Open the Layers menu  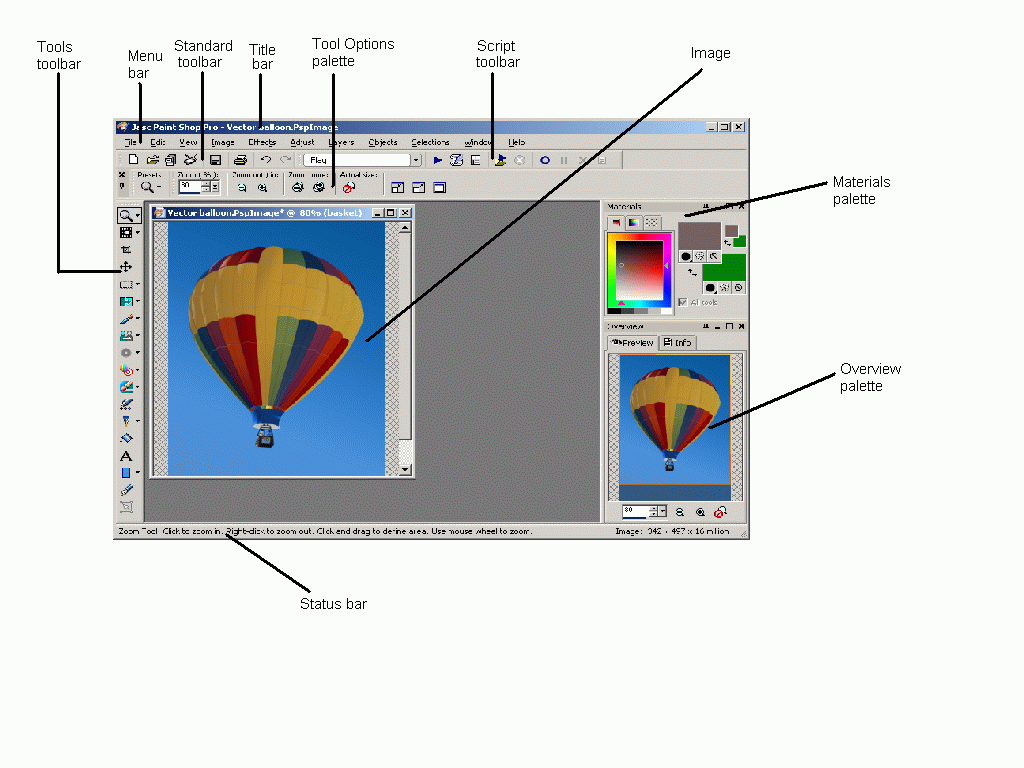click(x=341, y=143)
